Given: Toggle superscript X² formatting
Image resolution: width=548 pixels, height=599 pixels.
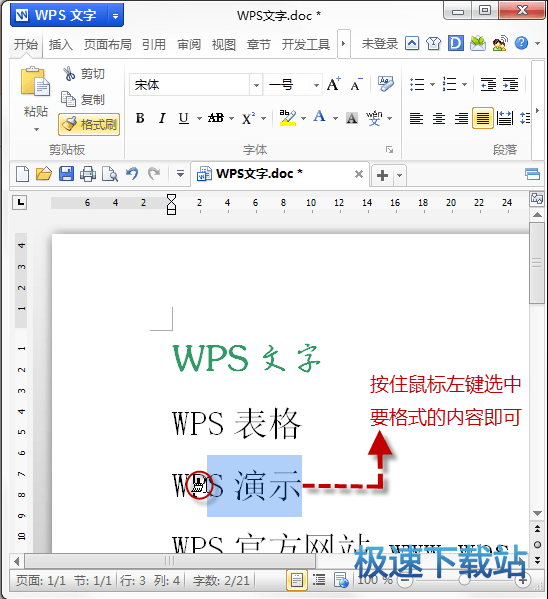Looking at the screenshot, I should [248, 118].
